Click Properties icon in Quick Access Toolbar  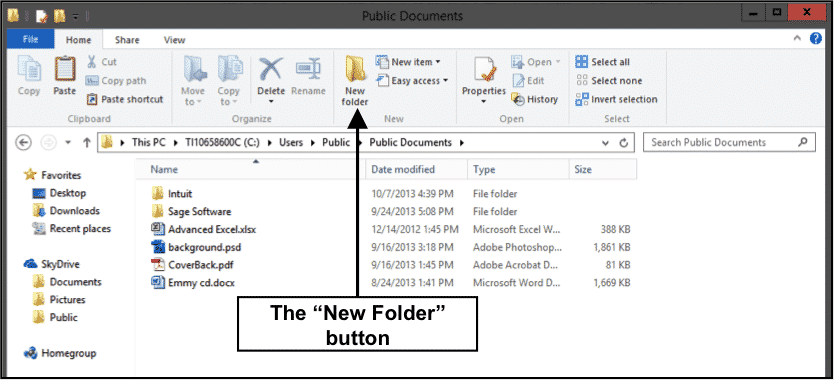coord(41,16)
